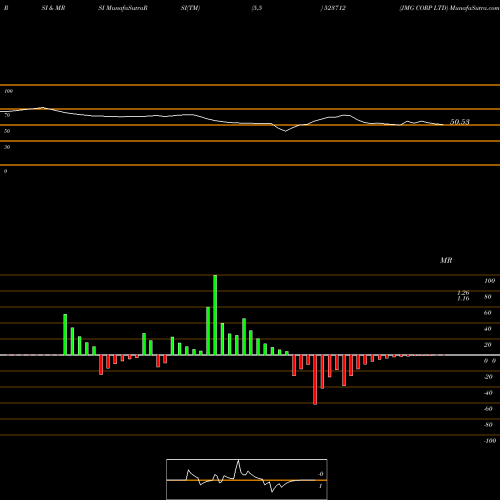Click the RSI axis label 50

(x=7, y=131)
